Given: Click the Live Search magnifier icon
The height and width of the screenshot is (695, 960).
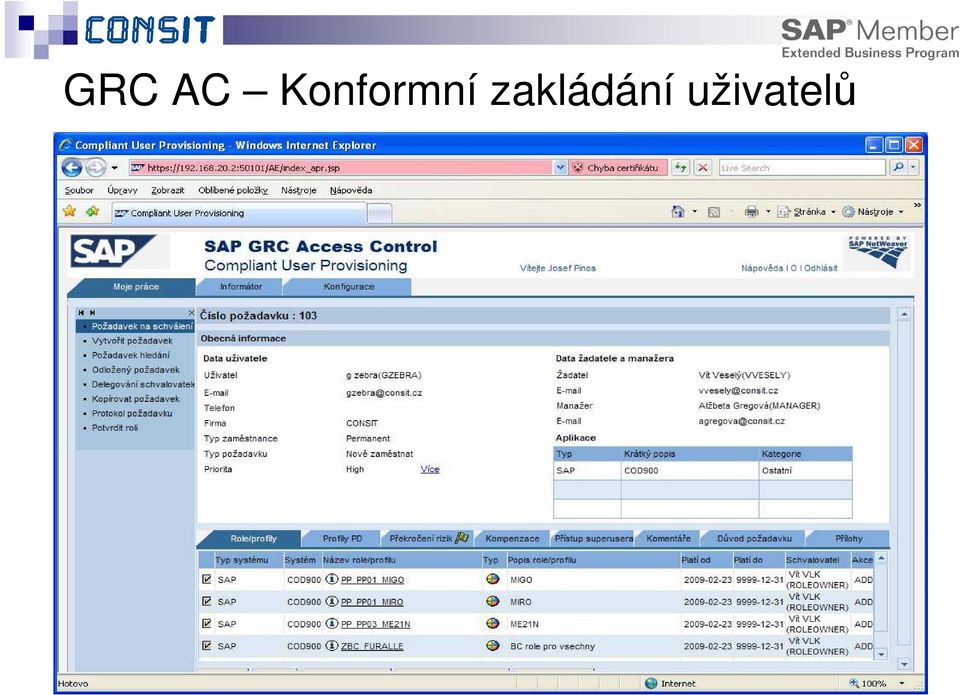Looking at the screenshot, I should coord(898,167).
